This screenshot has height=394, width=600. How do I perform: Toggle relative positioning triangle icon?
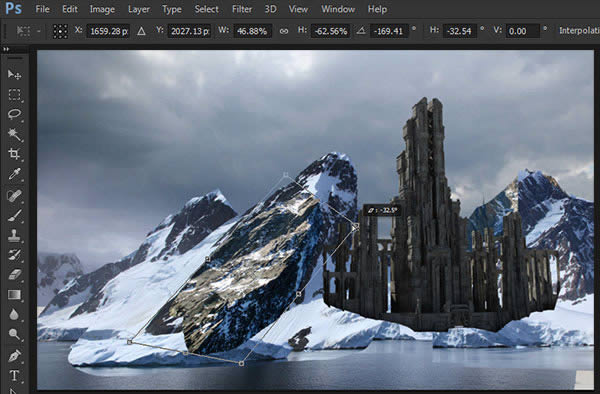142,31
